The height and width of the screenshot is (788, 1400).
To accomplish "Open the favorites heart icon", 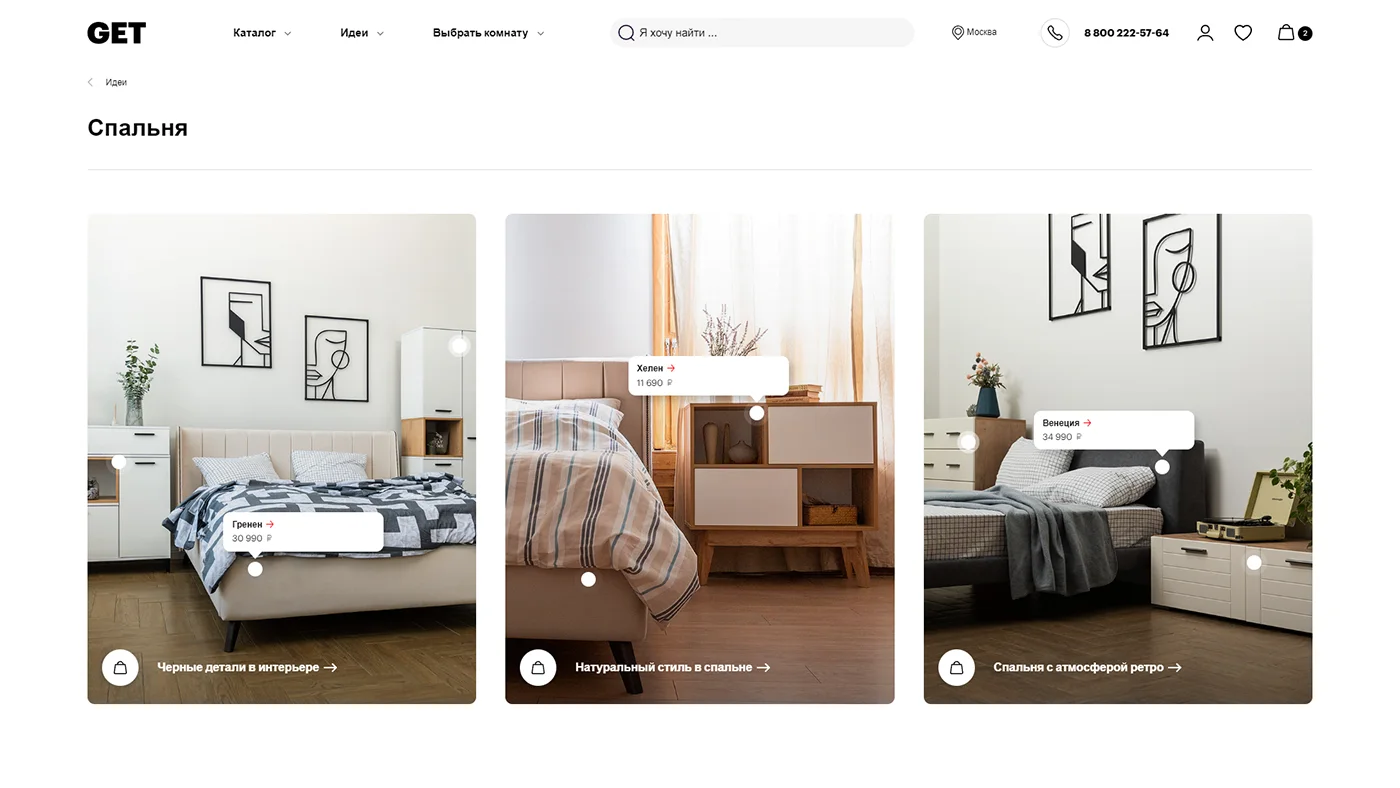I will 1243,33.
